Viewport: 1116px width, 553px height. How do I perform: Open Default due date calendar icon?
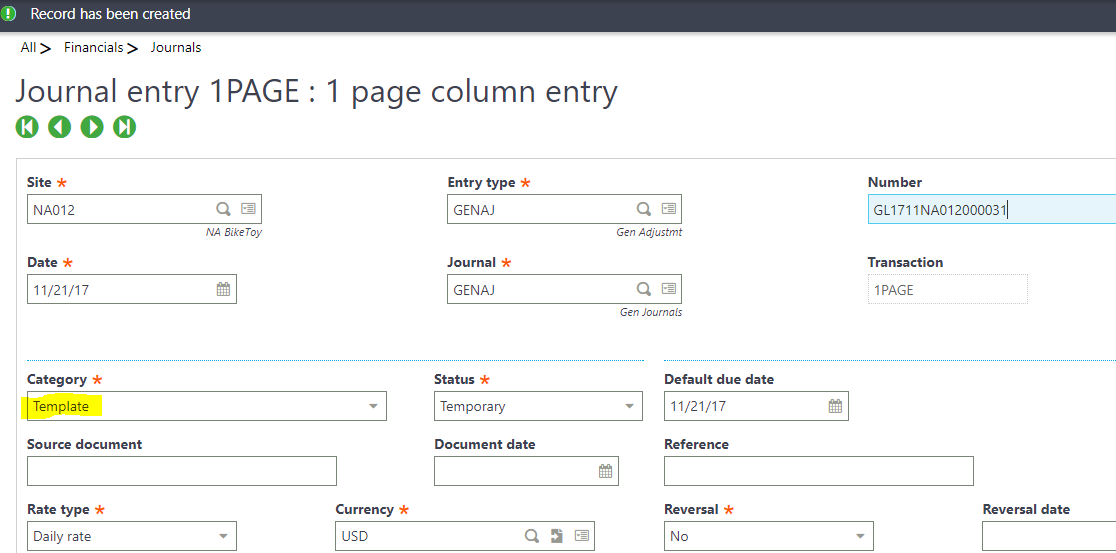pyautogui.click(x=835, y=406)
